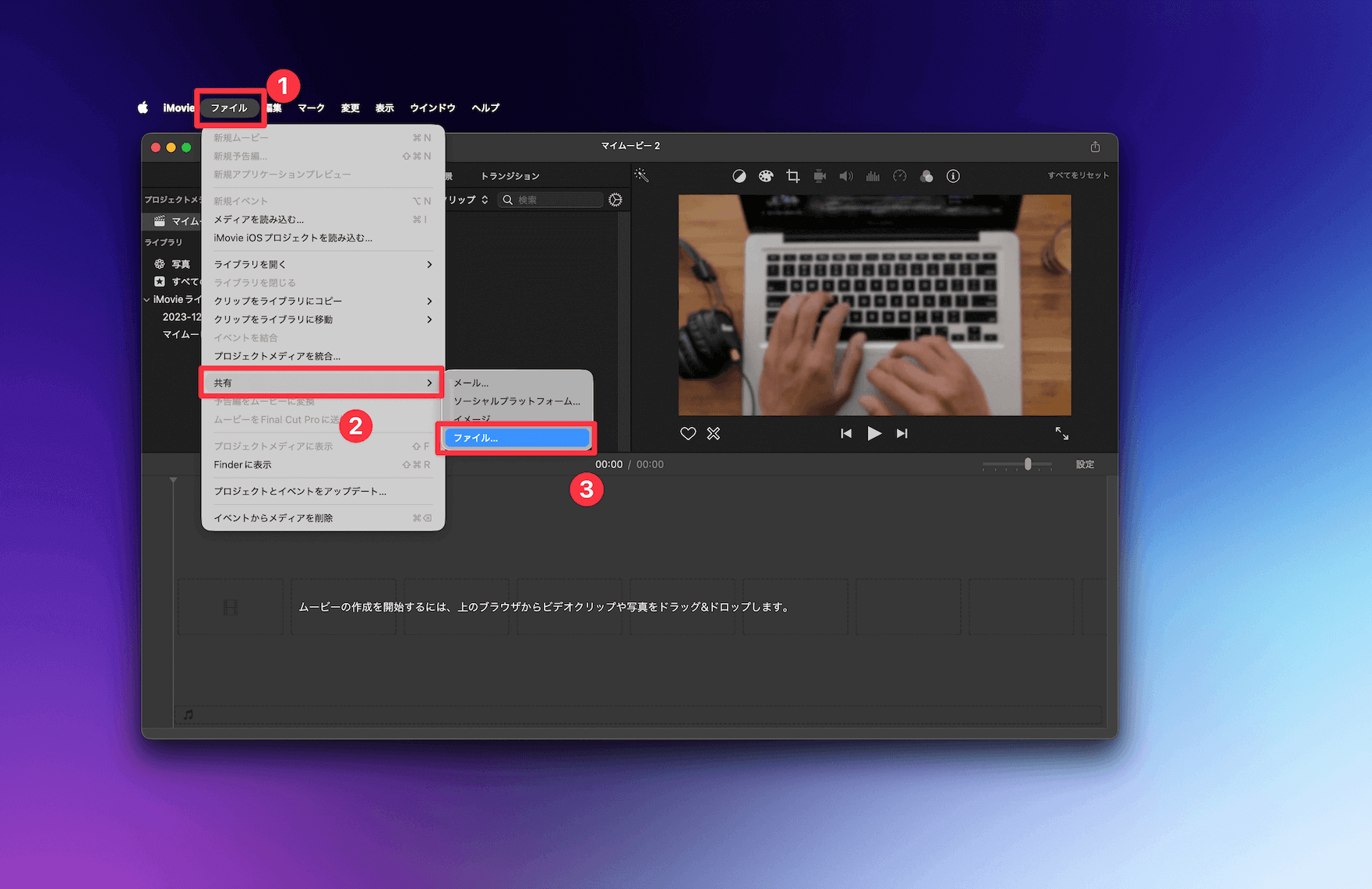Click the share icon in title bar

click(x=1095, y=146)
